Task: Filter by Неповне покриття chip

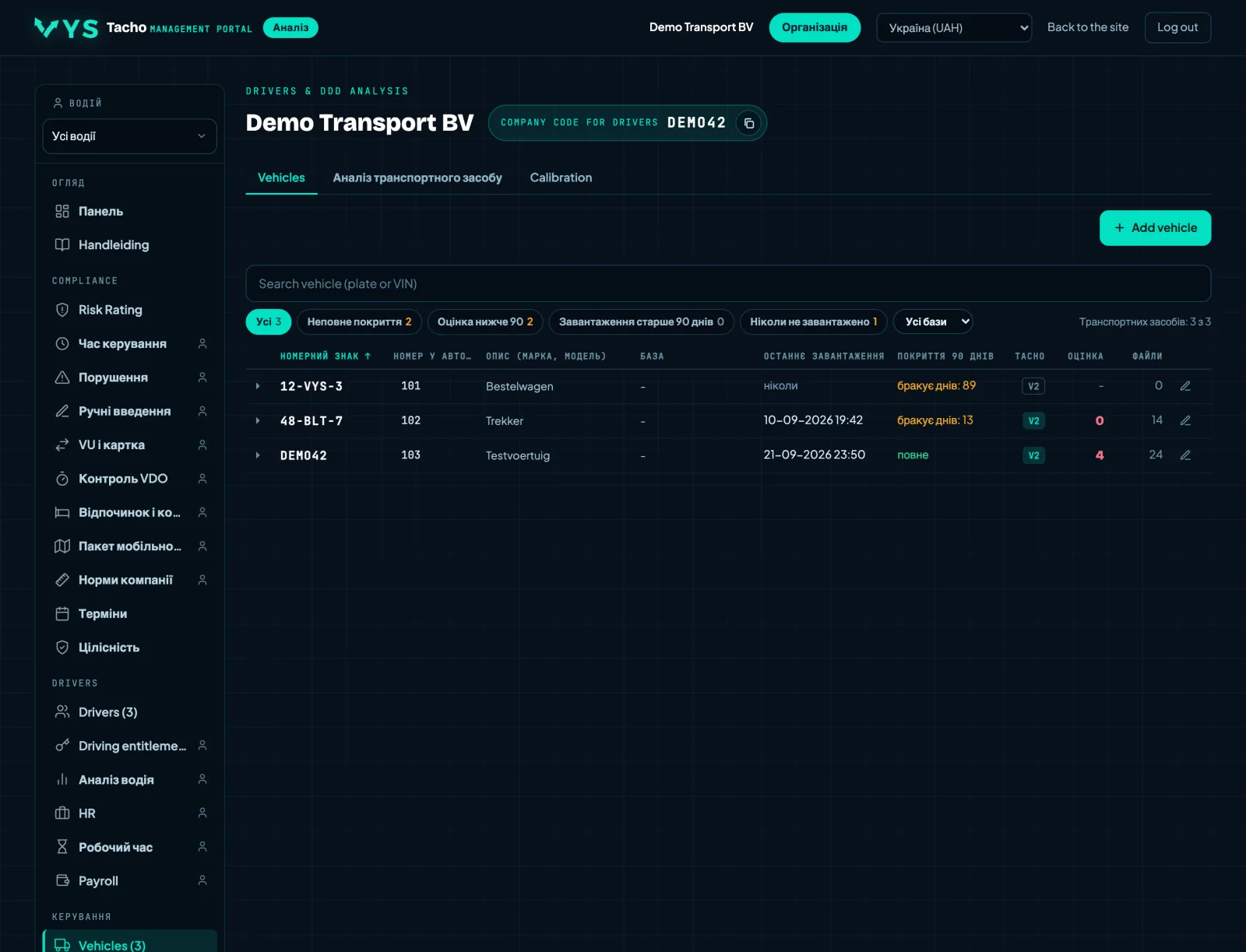Action: point(359,321)
